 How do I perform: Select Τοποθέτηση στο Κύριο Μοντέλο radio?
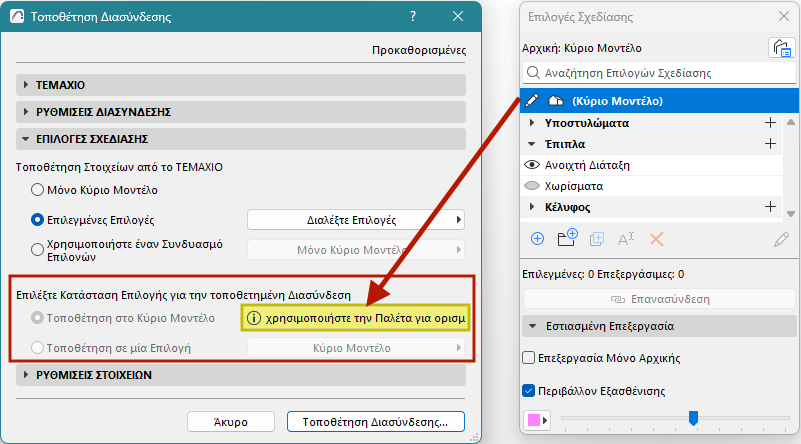coord(37,318)
